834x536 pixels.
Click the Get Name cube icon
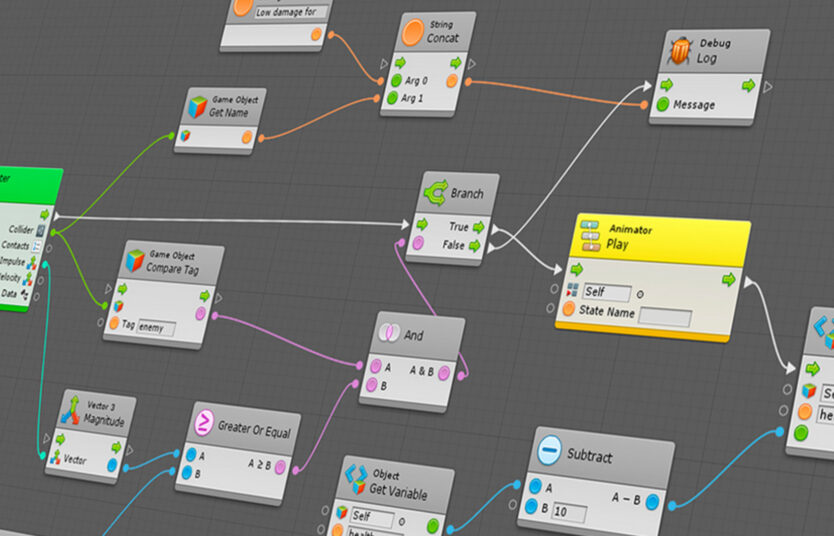point(197,107)
